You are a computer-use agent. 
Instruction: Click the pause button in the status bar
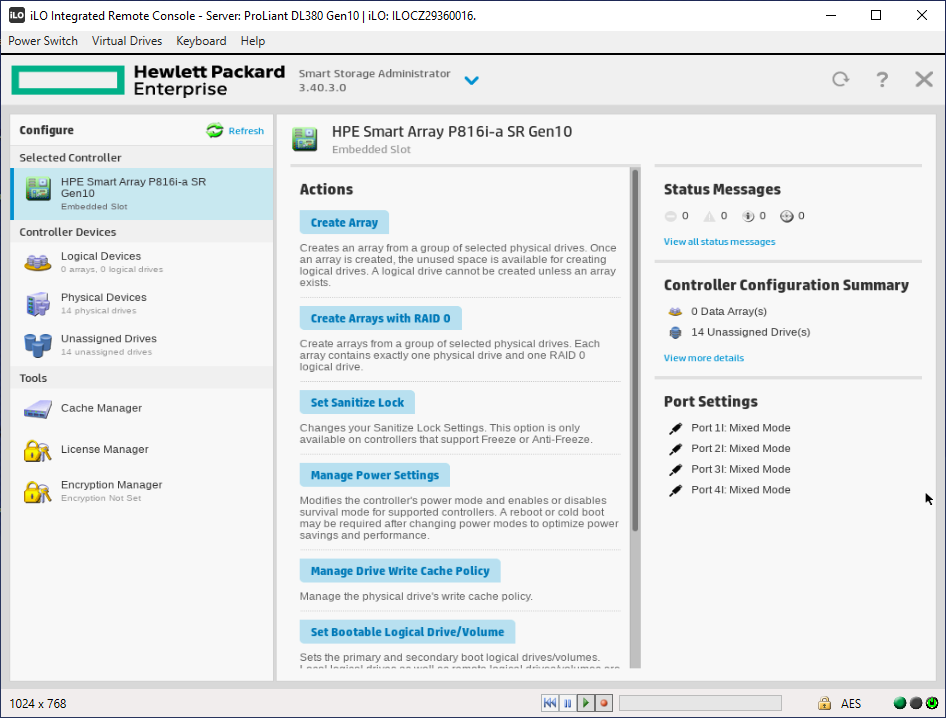pos(568,703)
